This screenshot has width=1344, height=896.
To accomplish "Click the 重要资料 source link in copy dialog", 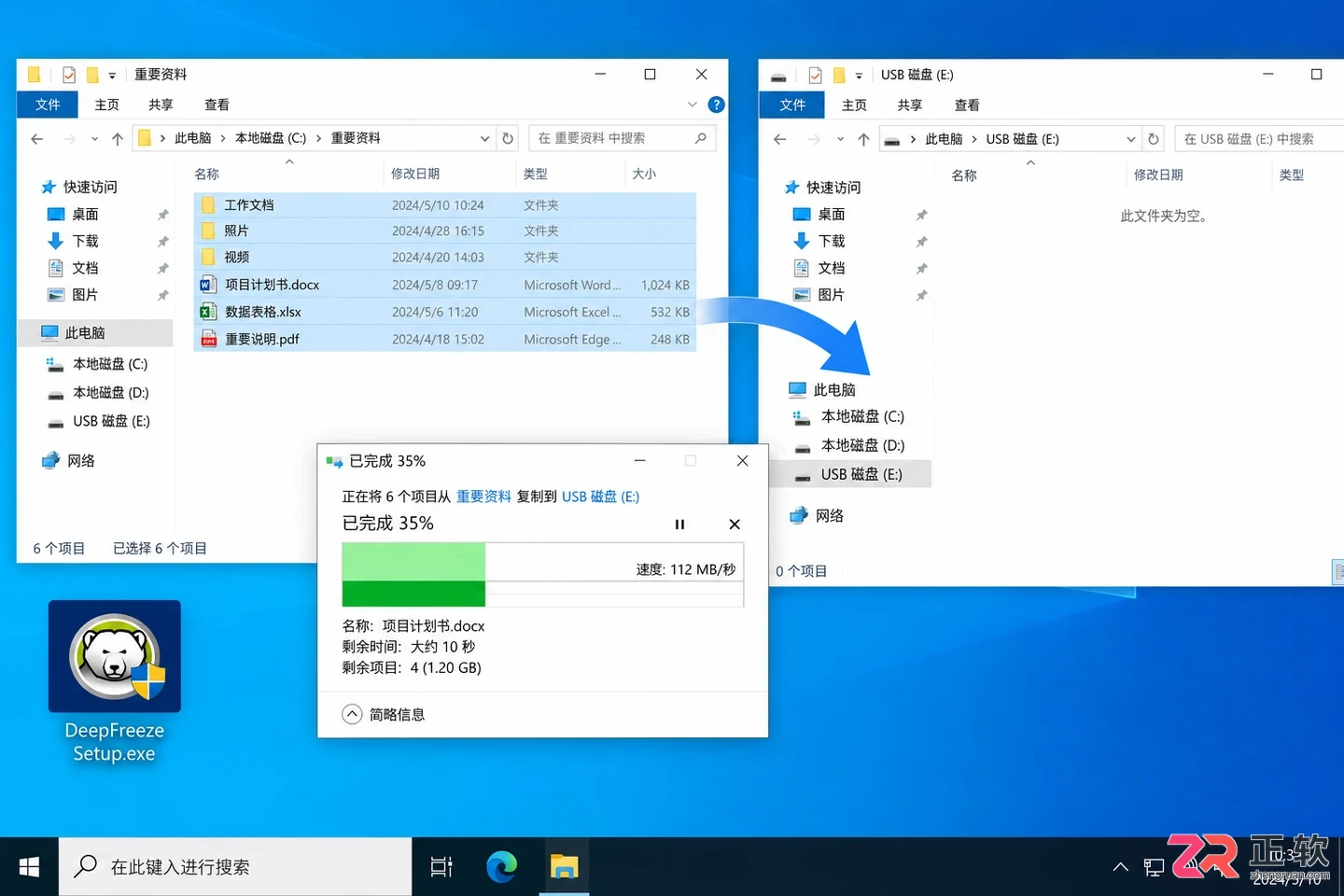I will (483, 497).
